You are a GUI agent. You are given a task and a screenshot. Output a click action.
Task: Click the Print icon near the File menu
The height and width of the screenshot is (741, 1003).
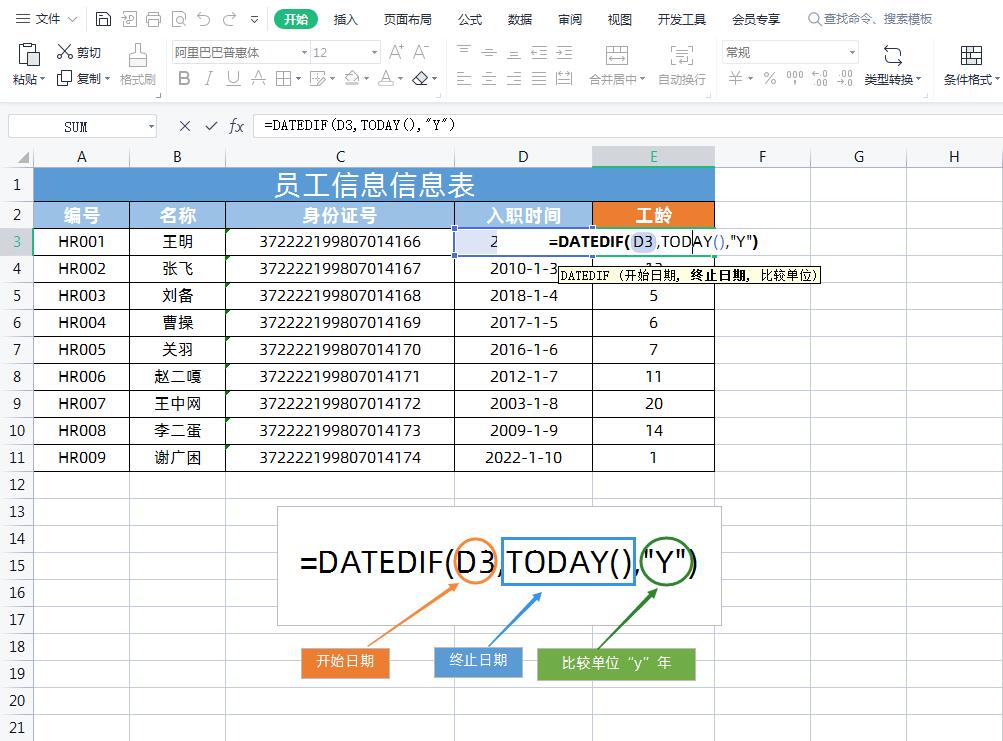pyautogui.click(x=153, y=18)
